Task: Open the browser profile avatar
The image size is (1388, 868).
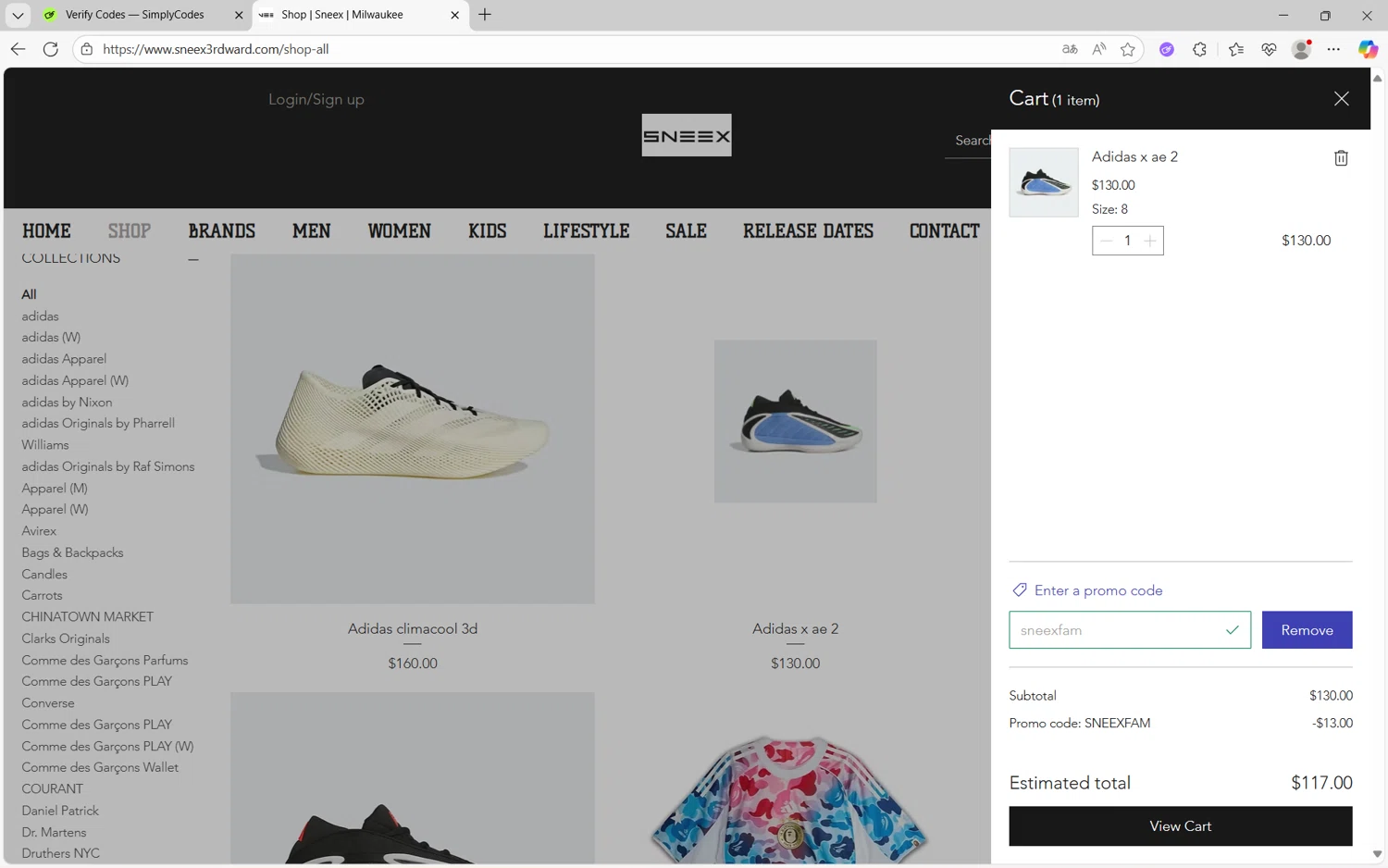Action: pyautogui.click(x=1301, y=49)
